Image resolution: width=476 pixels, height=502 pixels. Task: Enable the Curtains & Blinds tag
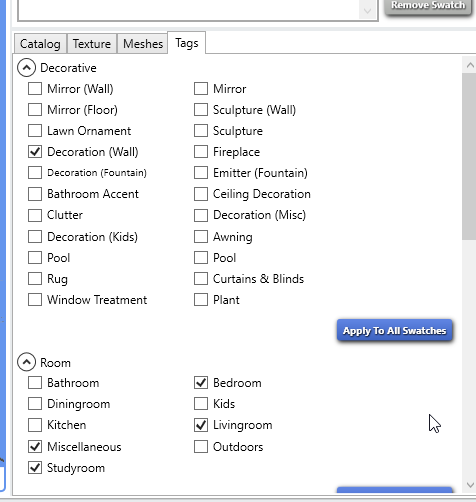pos(201,279)
